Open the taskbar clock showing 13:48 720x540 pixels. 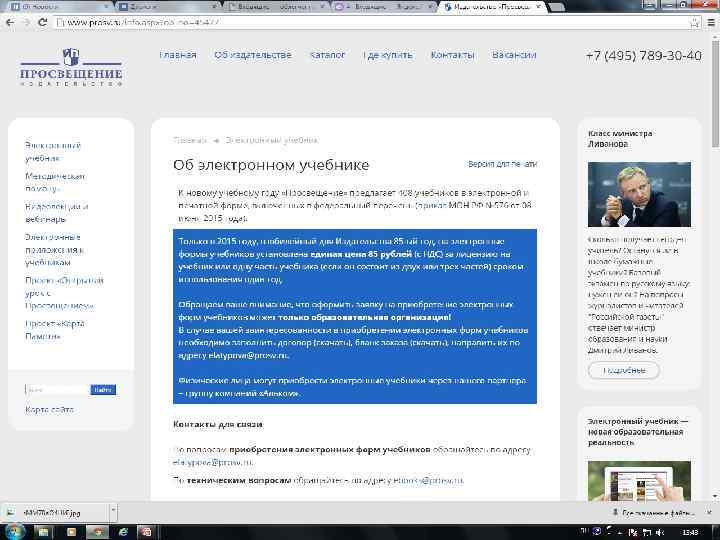(x=690, y=532)
